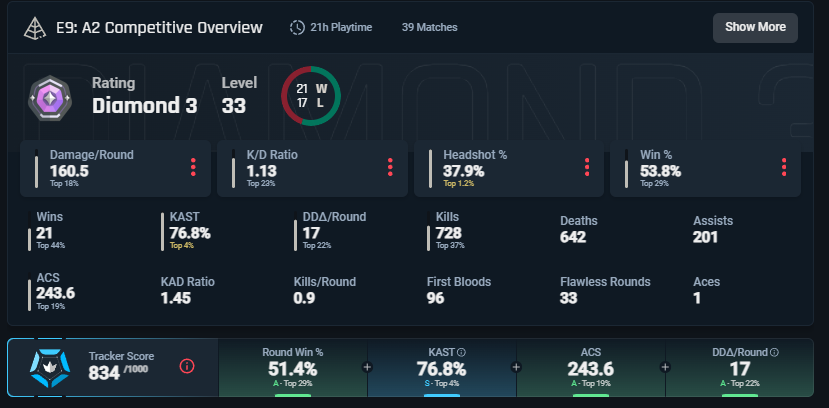Click the 'E9: A2 Competitive Overview' title
The height and width of the screenshot is (408, 829).
click(159, 27)
